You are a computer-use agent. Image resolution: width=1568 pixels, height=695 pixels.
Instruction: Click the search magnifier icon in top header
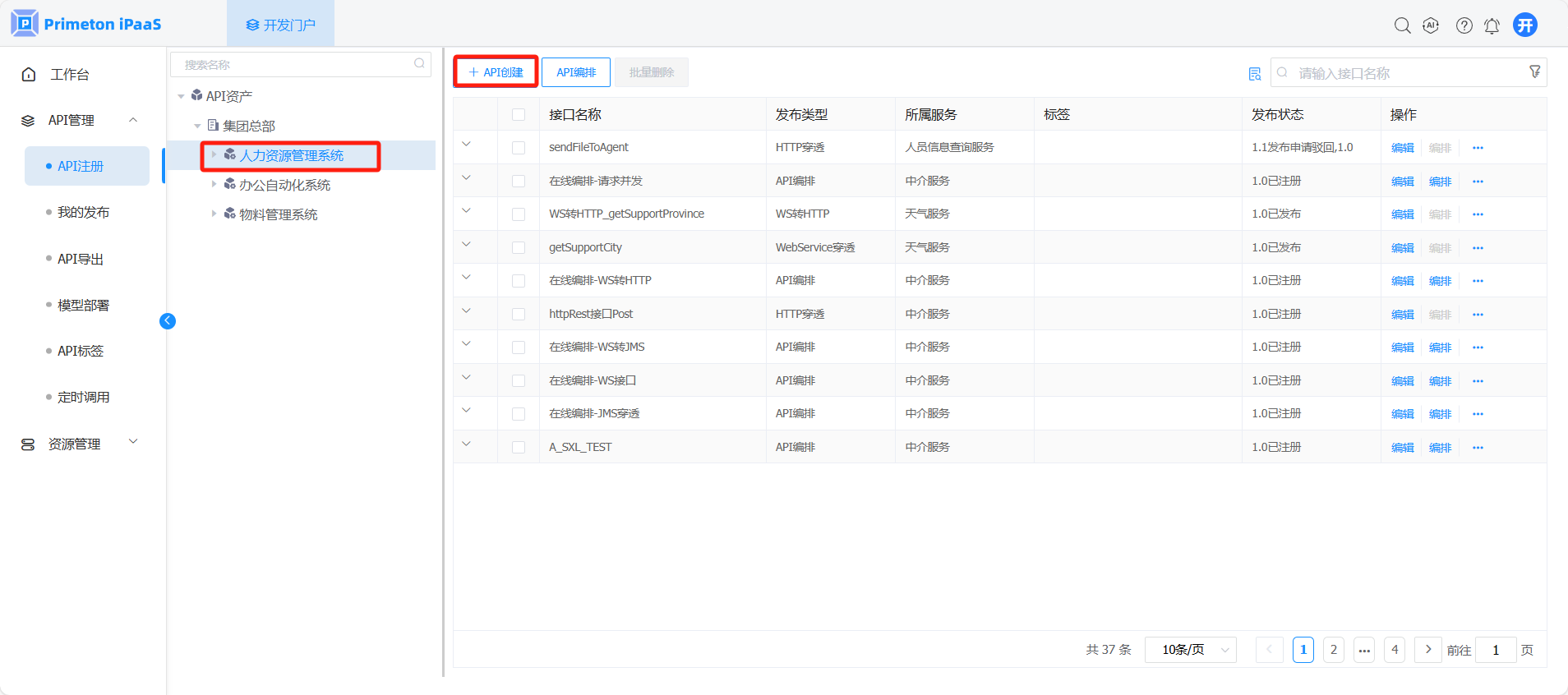pyautogui.click(x=1402, y=25)
